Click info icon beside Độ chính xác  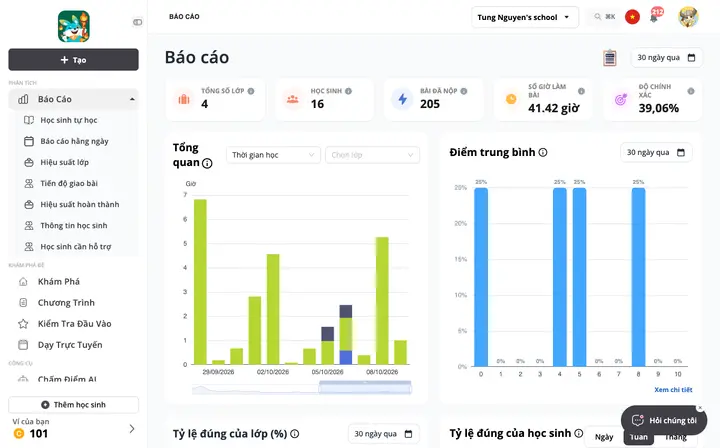[x=691, y=91]
